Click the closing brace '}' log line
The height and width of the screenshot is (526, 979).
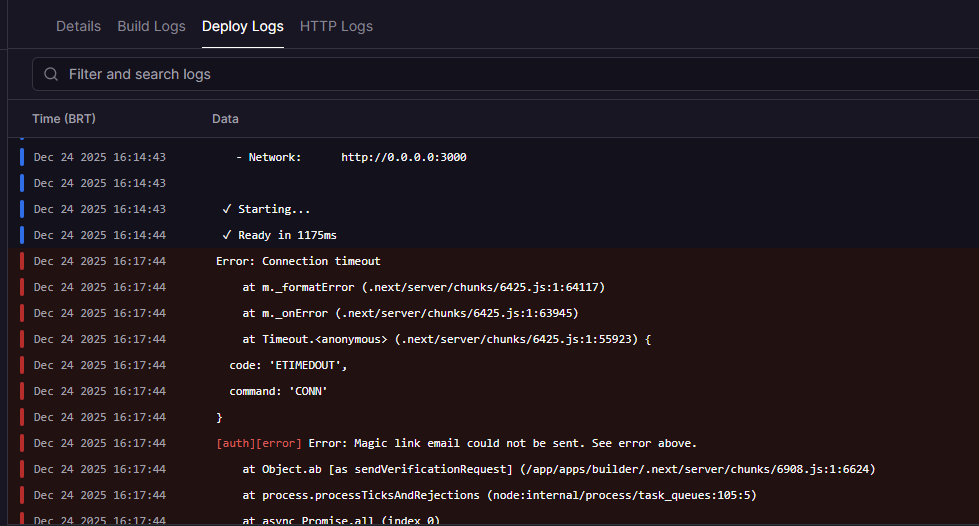pyautogui.click(x=493, y=417)
